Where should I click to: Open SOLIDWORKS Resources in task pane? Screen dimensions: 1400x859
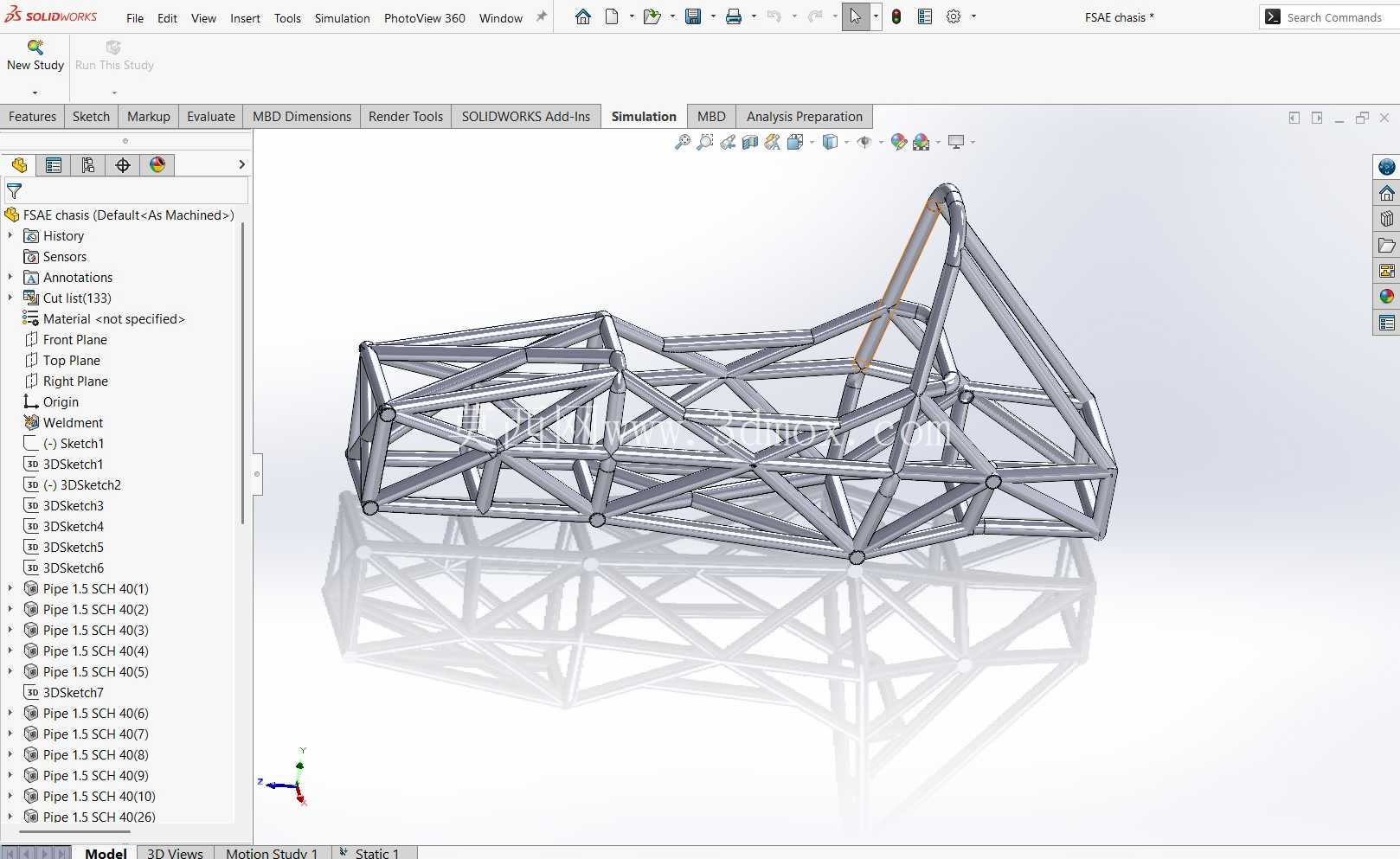(x=1387, y=193)
